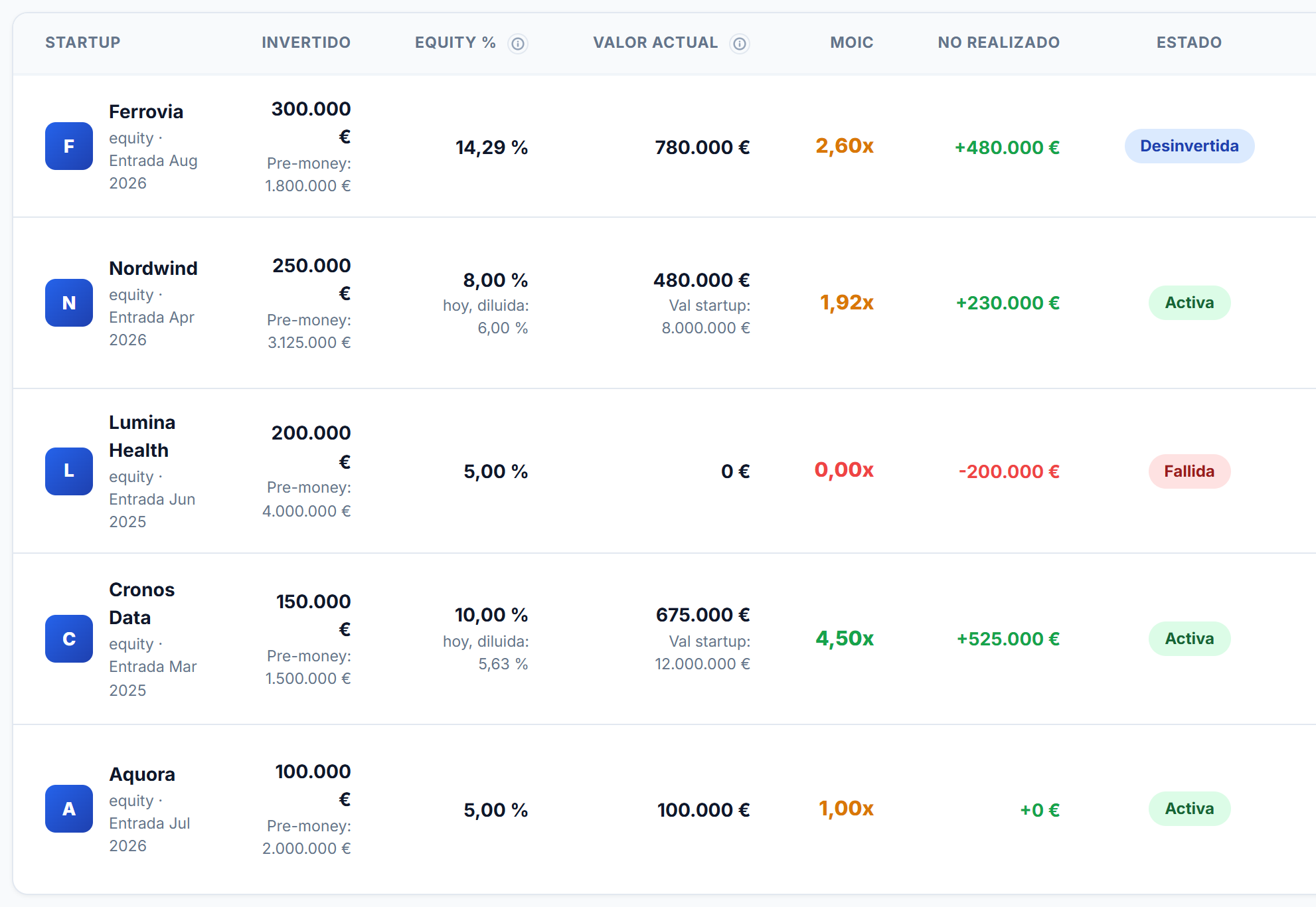Click the VALOR ACTUAL column header
This screenshot has width=1316, height=907.
[x=655, y=42]
